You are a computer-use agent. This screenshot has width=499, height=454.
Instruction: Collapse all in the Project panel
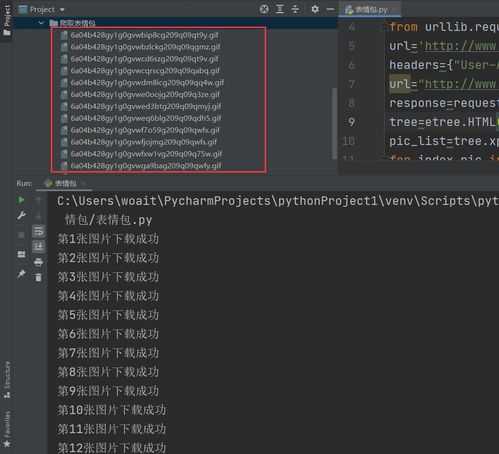click(x=295, y=9)
